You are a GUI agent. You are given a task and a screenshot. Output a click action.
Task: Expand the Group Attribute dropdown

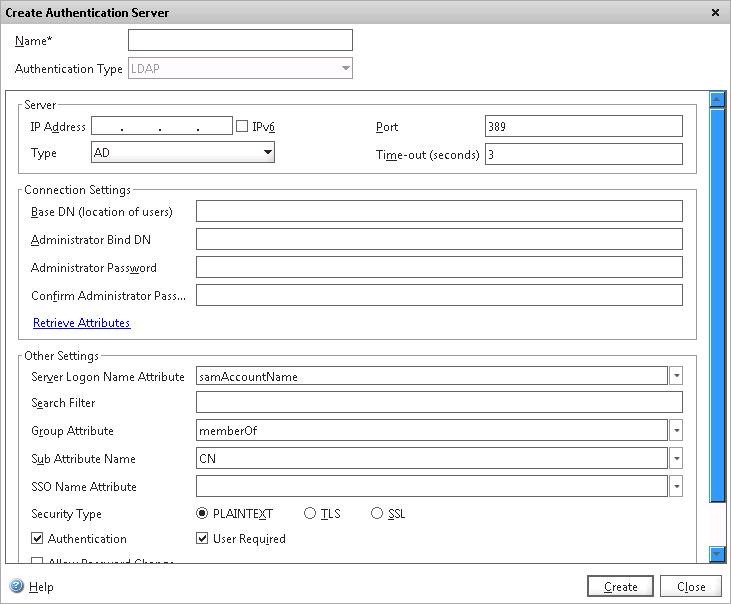coord(676,431)
